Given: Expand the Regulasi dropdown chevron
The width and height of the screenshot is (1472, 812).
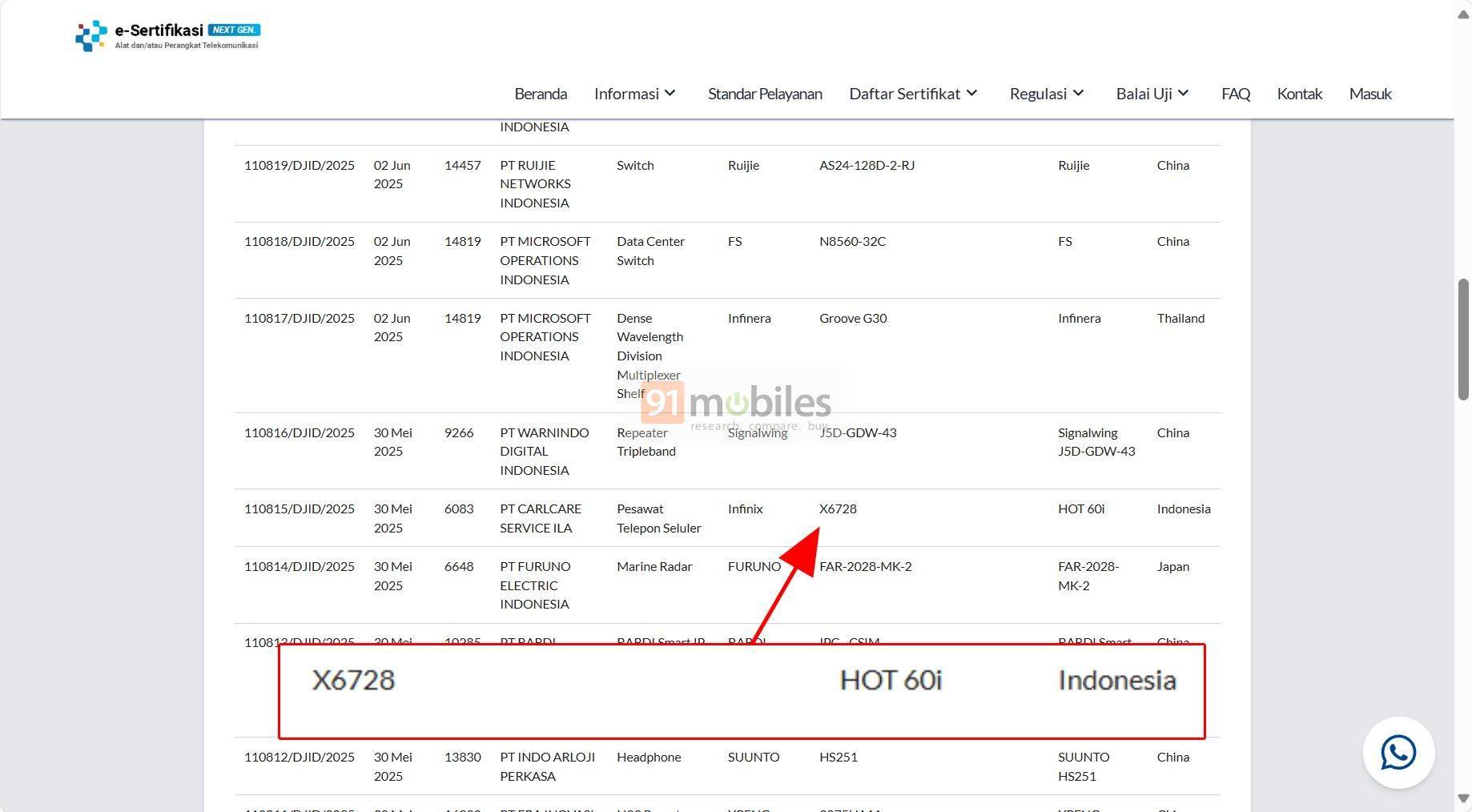Looking at the screenshot, I should 1078,94.
